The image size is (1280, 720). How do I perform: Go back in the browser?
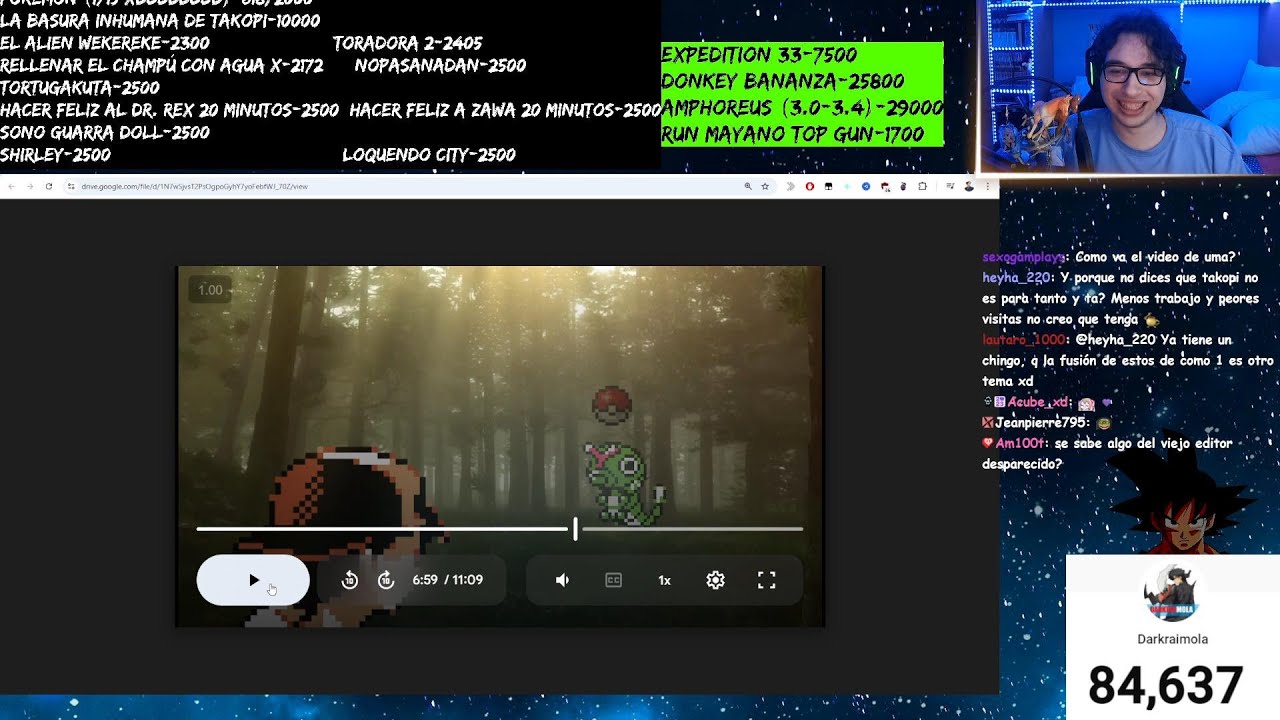(11, 186)
